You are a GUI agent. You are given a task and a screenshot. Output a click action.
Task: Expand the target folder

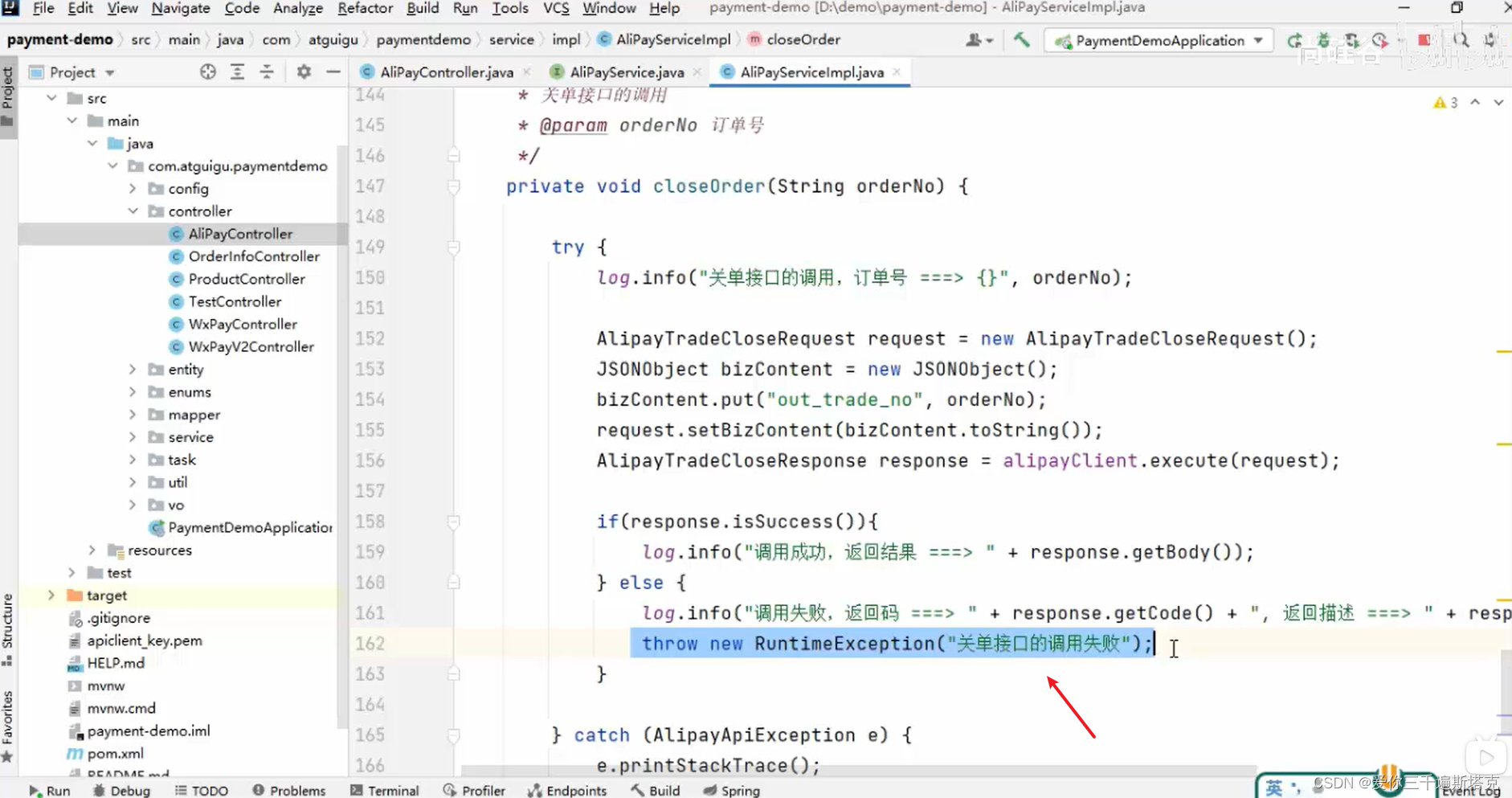tap(52, 595)
